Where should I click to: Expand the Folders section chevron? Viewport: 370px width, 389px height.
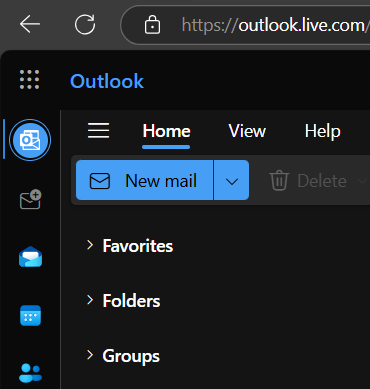pyautogui.click(x=90, y=300)
